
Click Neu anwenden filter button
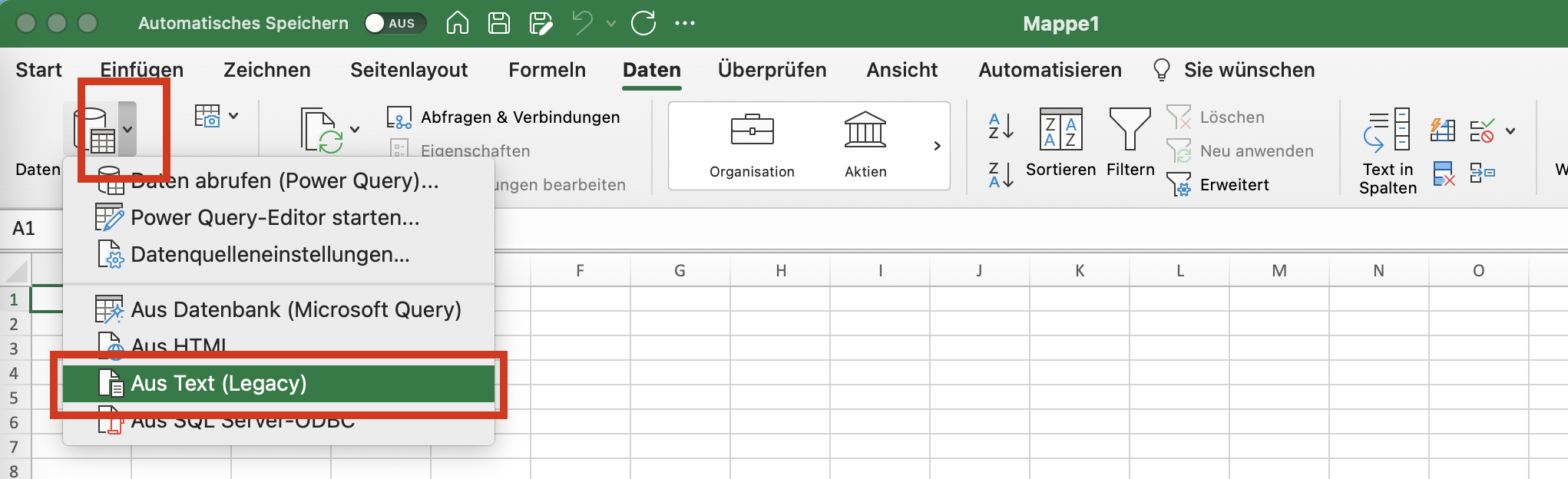1239,150
